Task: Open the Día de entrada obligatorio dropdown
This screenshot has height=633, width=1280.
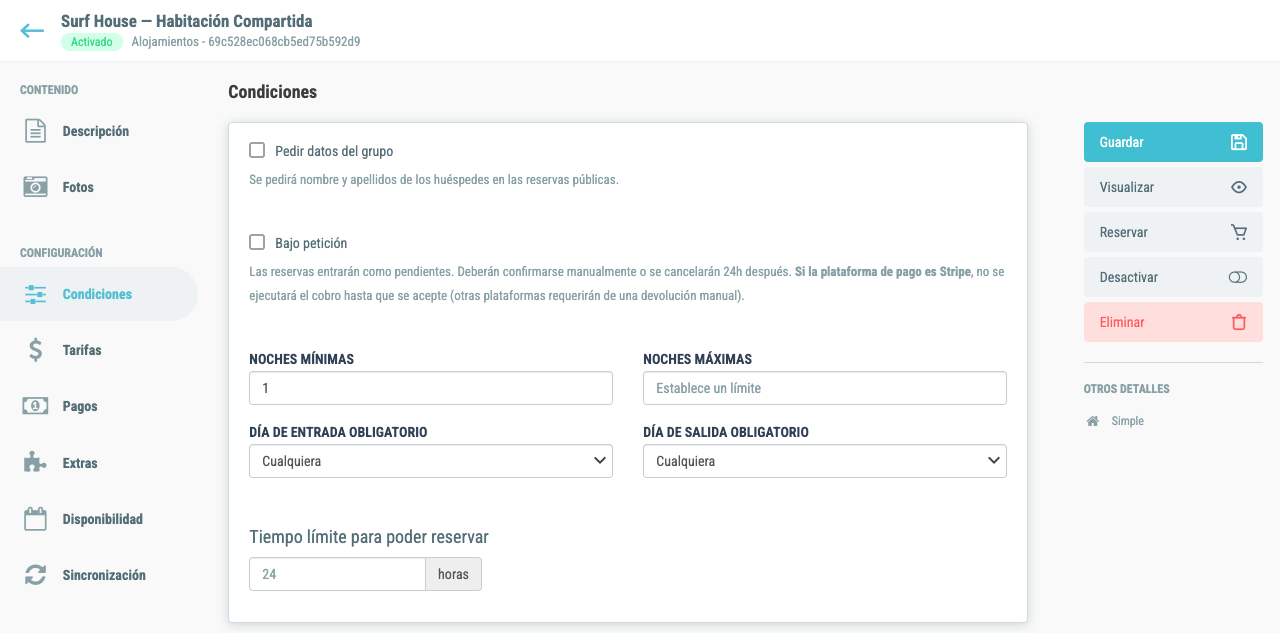Action: [431, 461]
